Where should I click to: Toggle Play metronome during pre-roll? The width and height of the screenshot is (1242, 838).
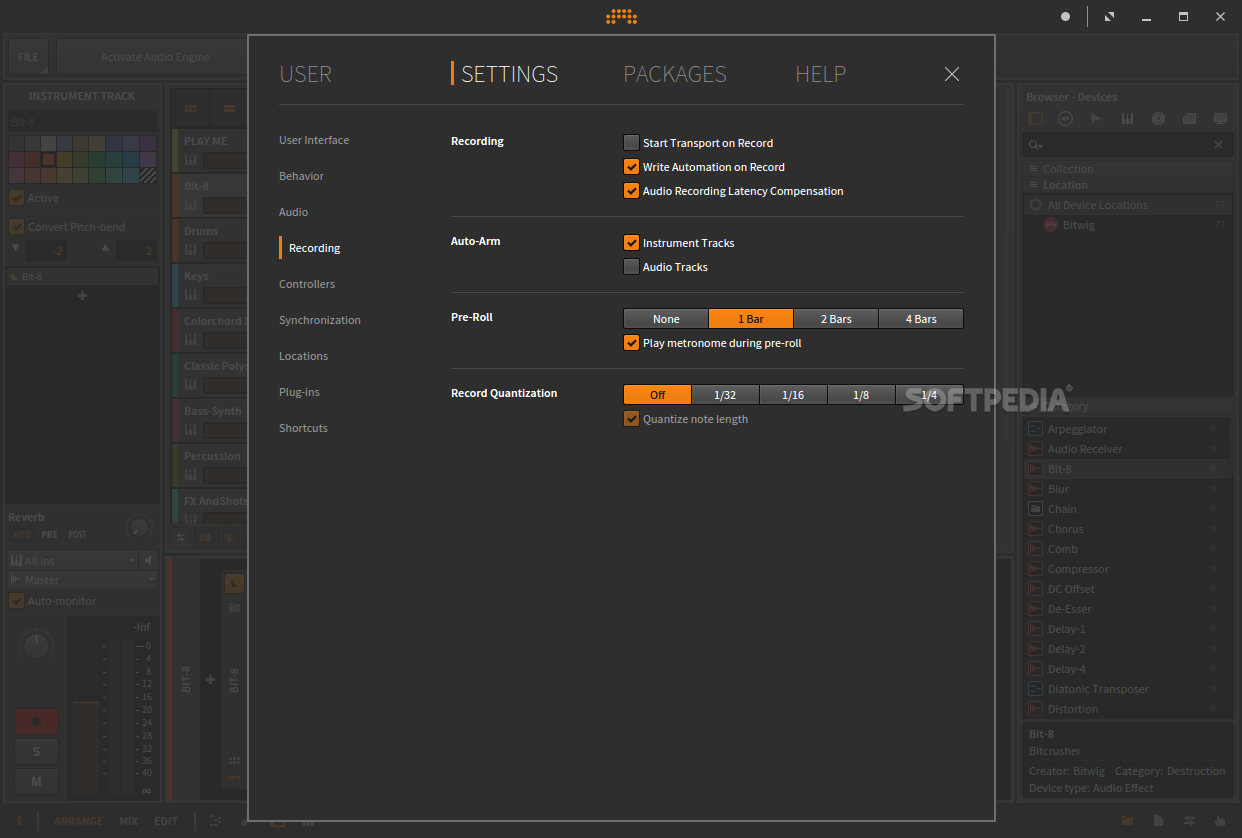coord(631,343)
